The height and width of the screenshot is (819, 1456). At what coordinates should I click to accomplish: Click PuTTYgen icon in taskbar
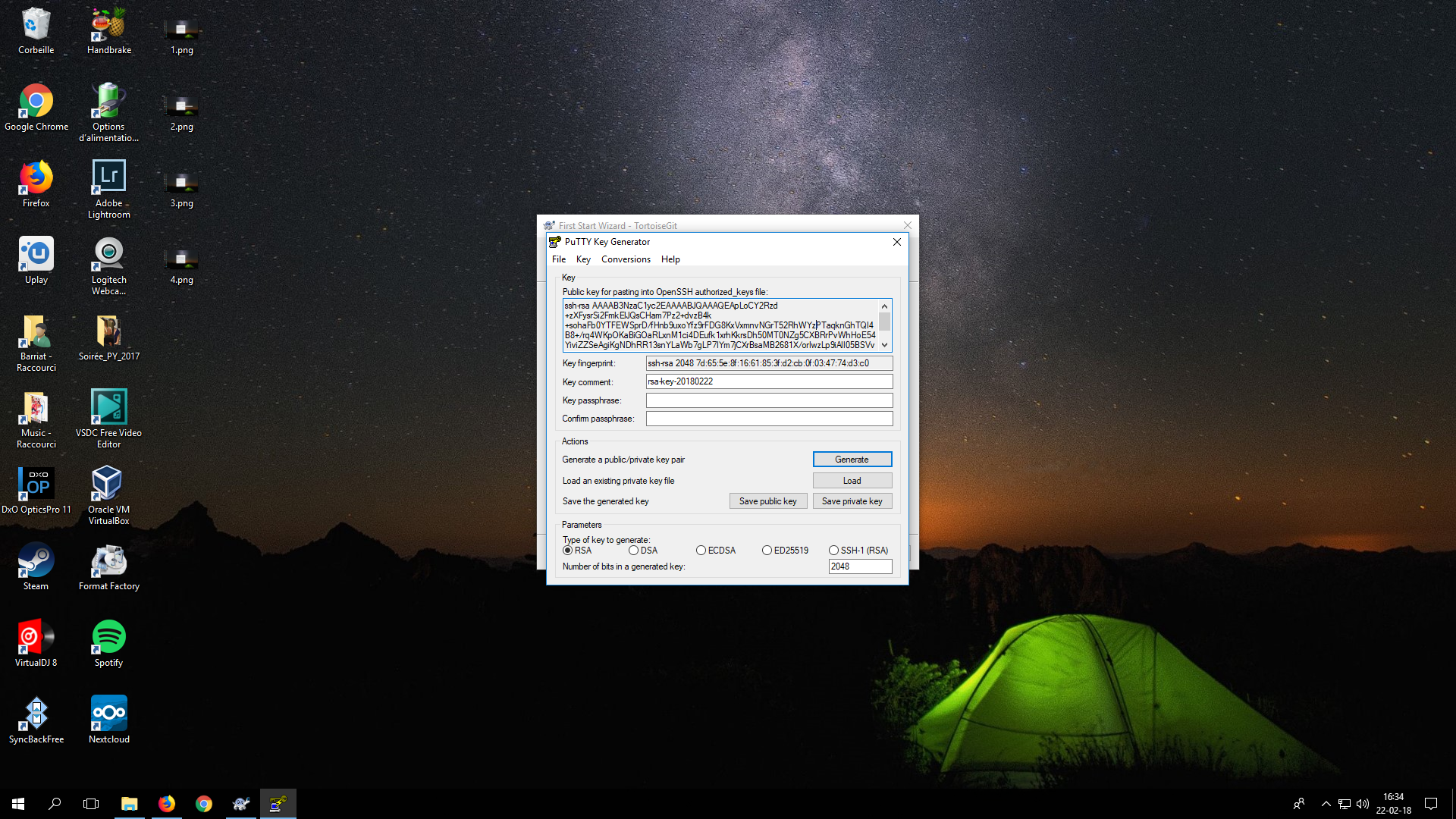click(x=278, y=804)
